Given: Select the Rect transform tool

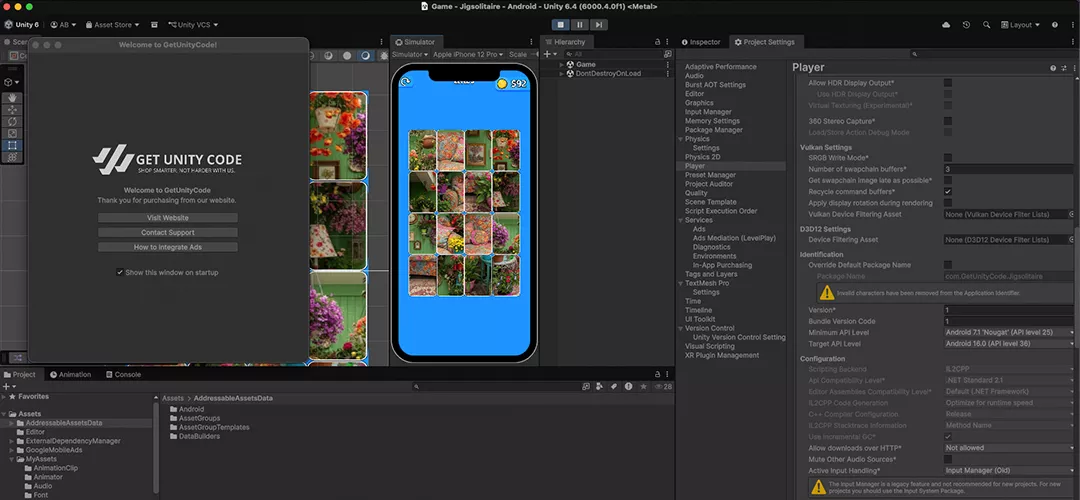Looking at the screenshot, I should click(12, 146).
